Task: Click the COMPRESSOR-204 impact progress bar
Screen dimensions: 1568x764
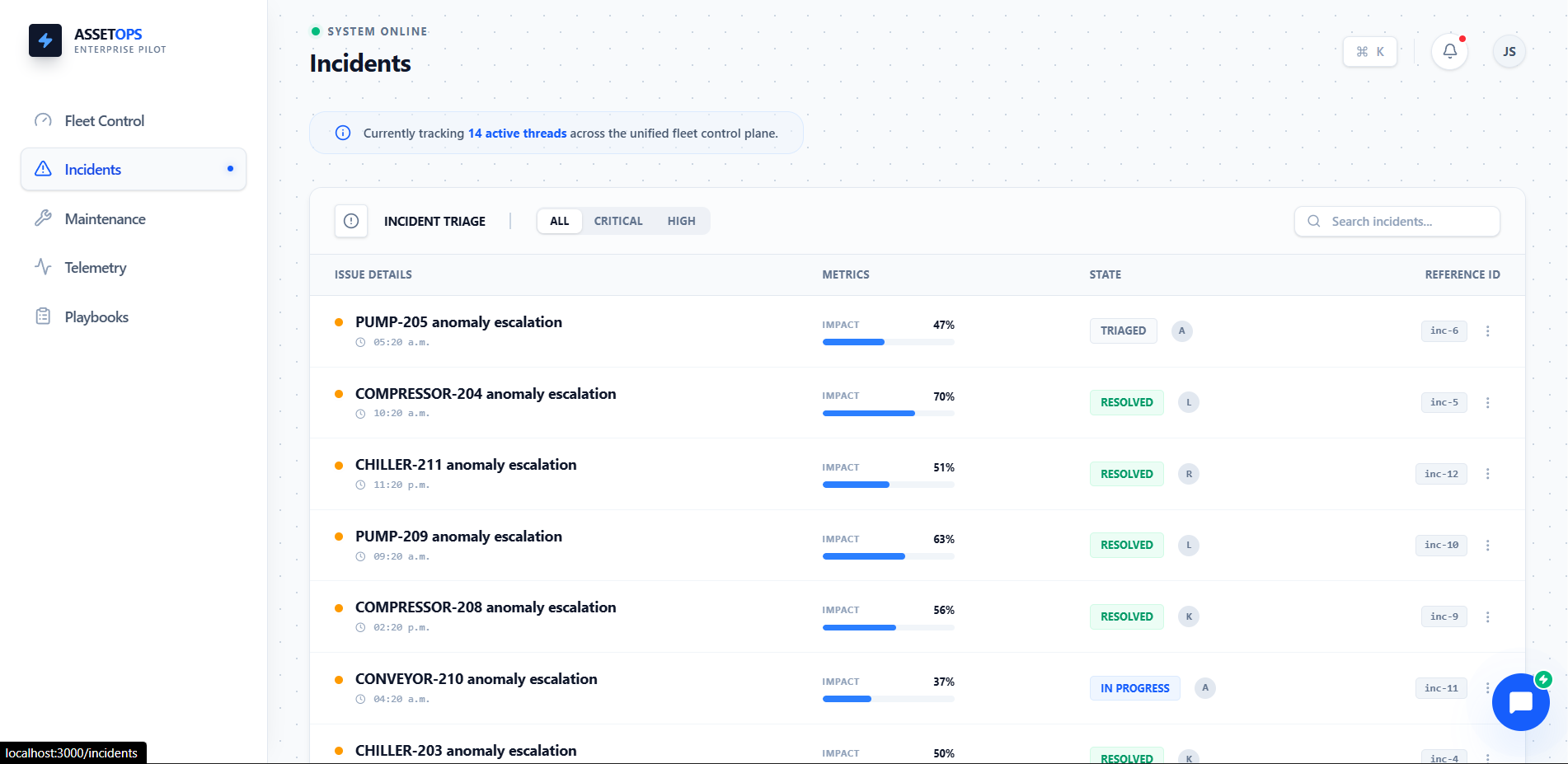Action: (888, 413)
